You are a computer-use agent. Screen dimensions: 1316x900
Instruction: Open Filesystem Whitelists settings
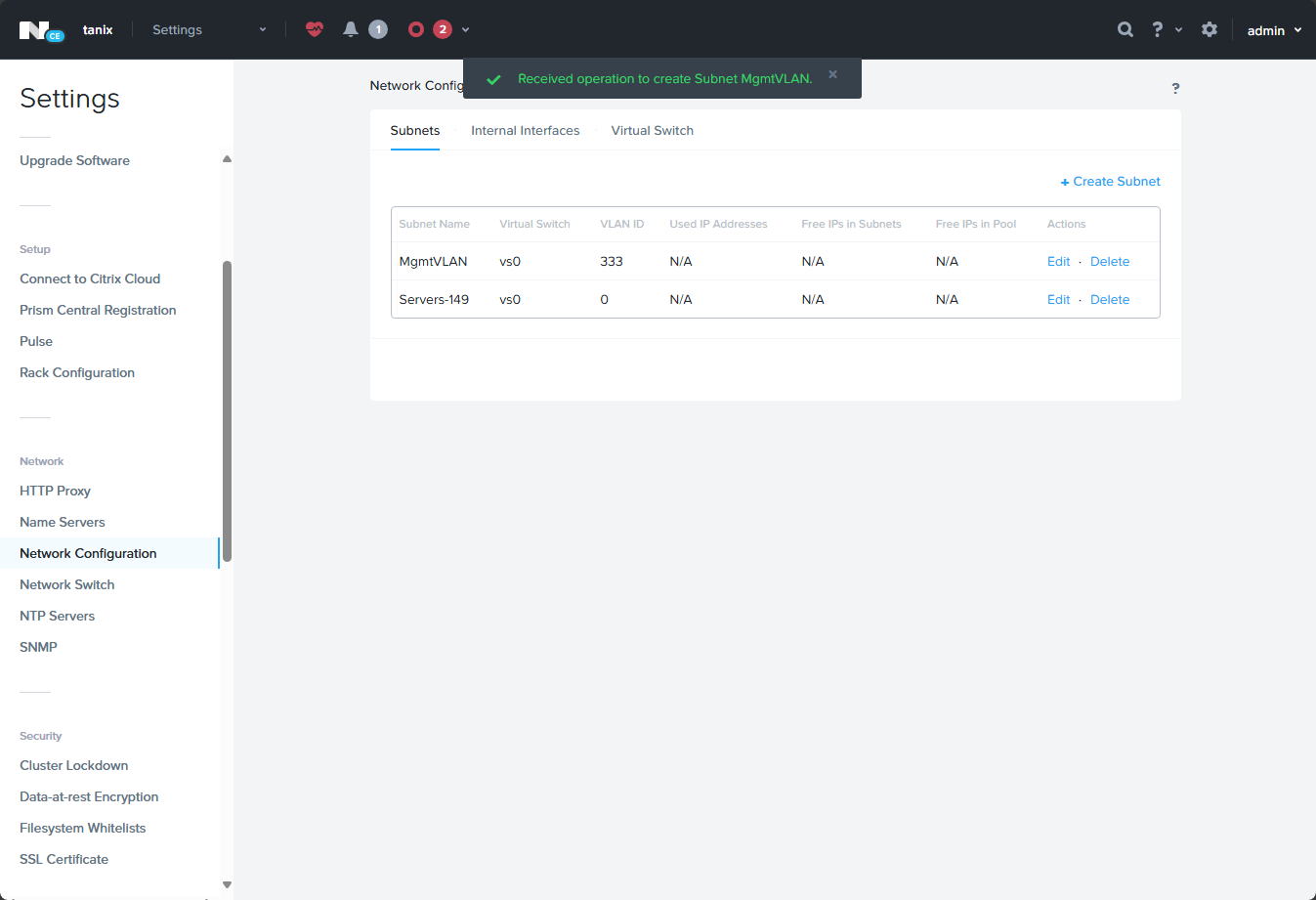(83, 828)
